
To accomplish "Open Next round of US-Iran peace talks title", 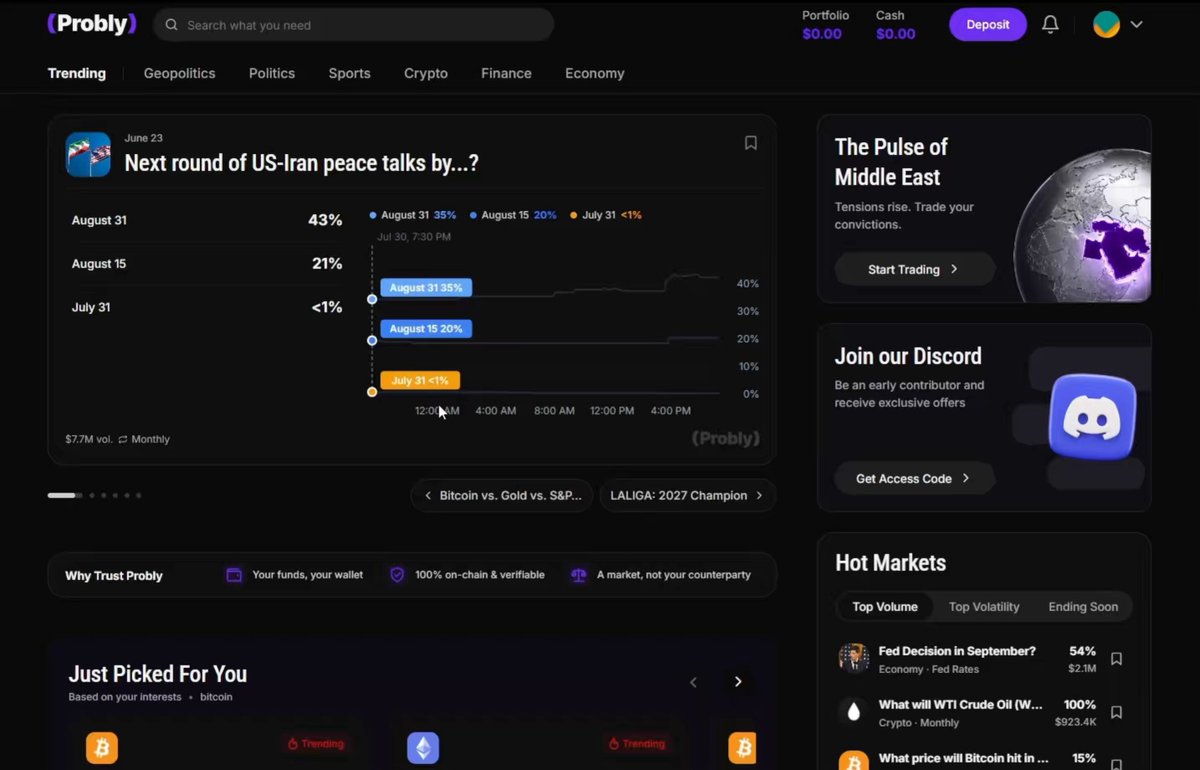I will (x=301, y=164).
